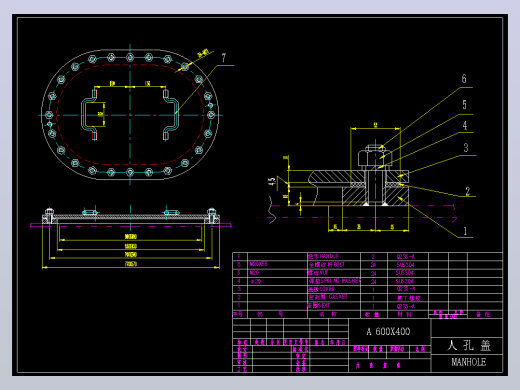This screenshot has width=520, height=390.
Task: Select callout number 1 in section view
Action: click(465, 231)
